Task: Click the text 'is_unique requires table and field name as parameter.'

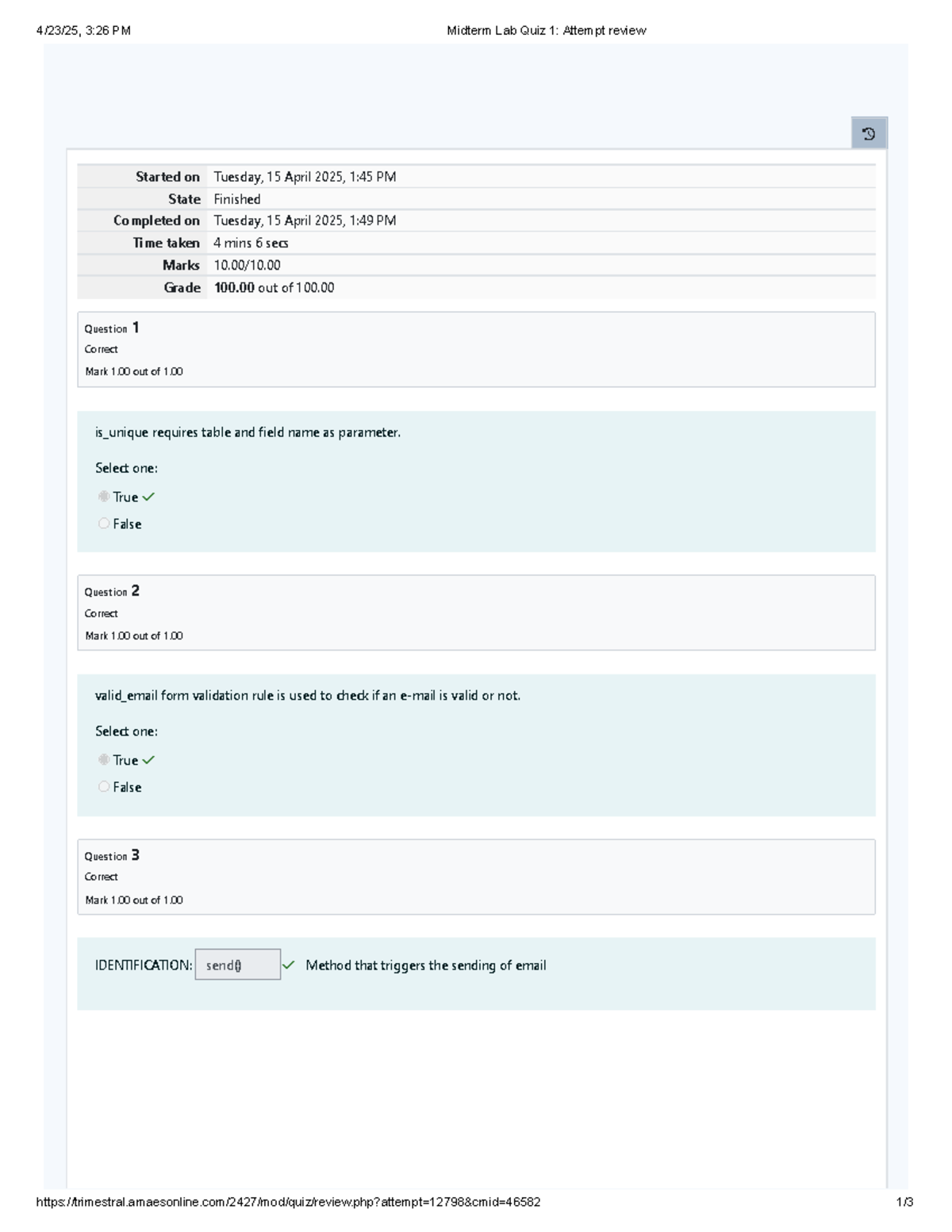Action: 248,432
